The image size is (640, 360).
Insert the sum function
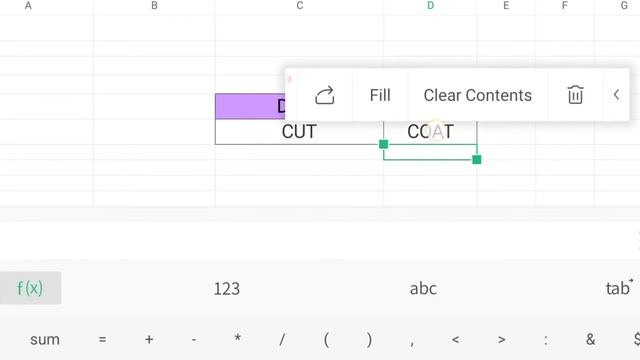point(45,340)
